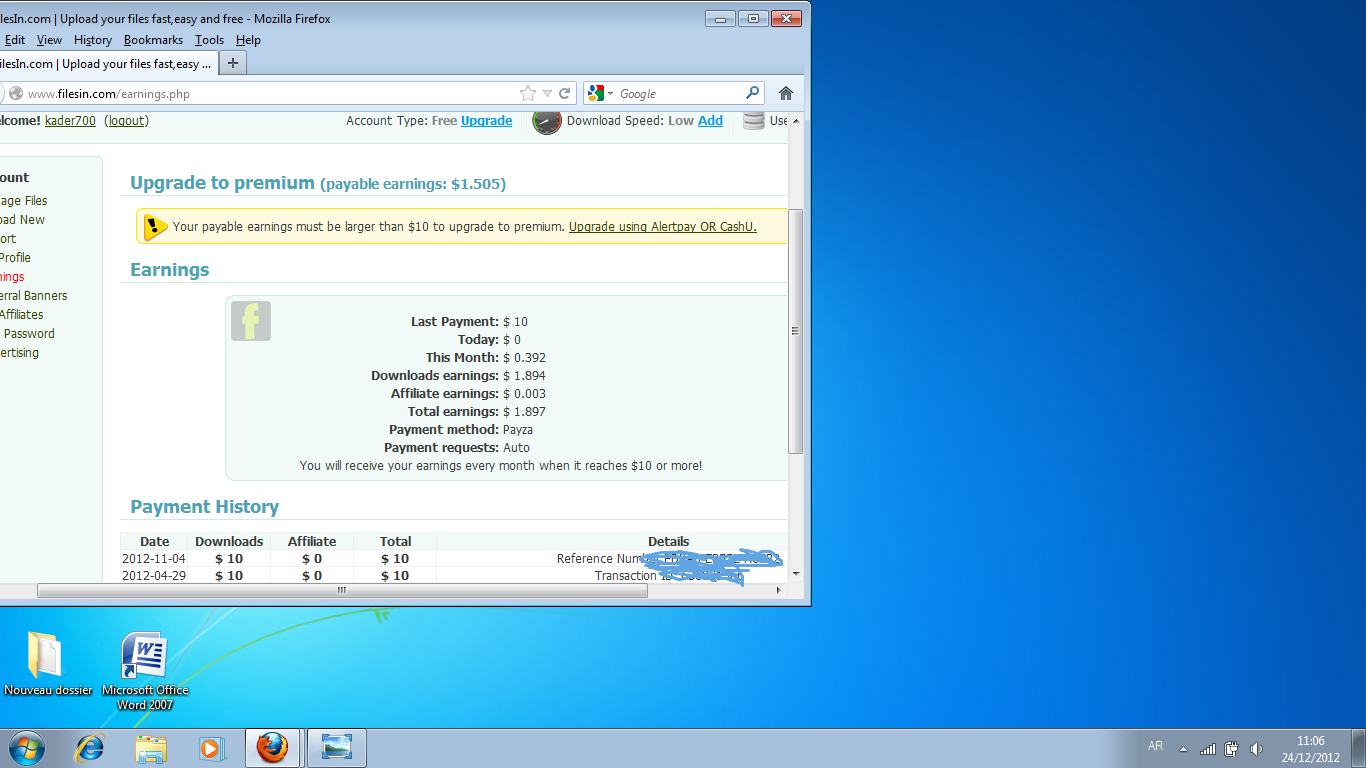Launch Internet Explorer from taskbar
This screenshot has width=1366, height=768.
(90, 747)
